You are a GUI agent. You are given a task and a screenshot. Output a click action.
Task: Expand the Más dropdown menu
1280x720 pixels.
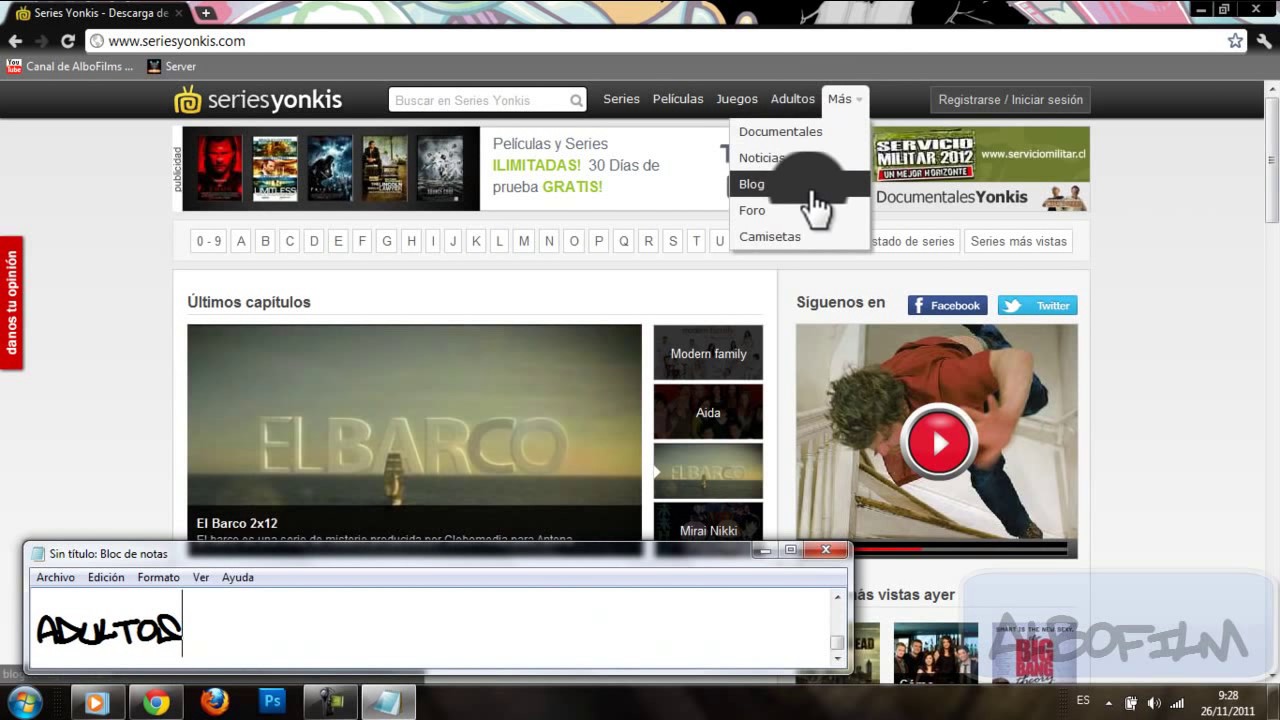click(x=845, y=99)
